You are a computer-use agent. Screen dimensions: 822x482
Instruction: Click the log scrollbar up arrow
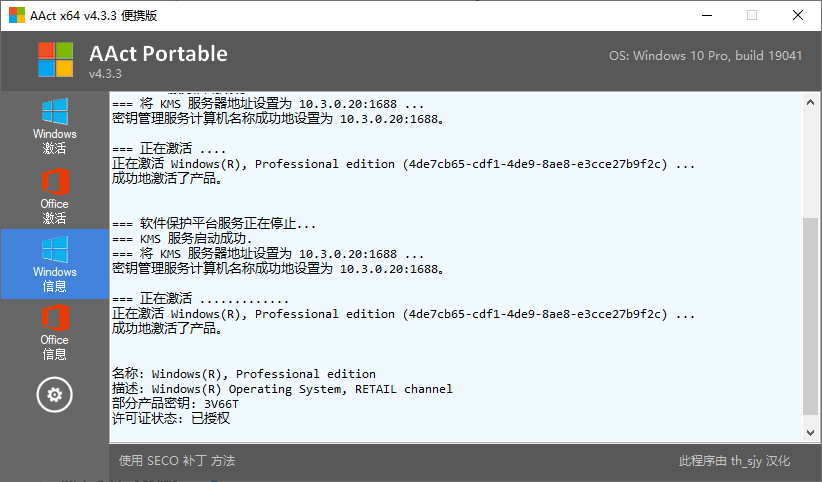click(x=810, y=102)
